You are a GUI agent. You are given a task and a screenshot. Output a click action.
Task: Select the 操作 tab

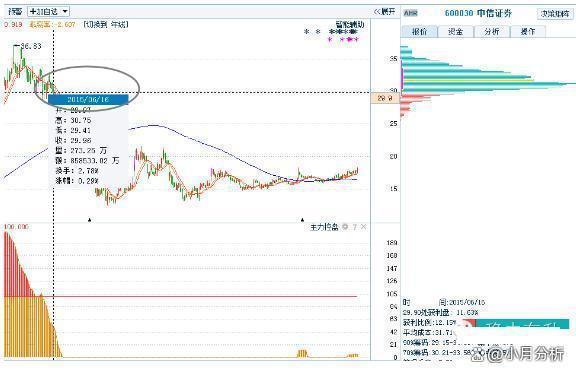pyautogui.click(x=528, y=32)
